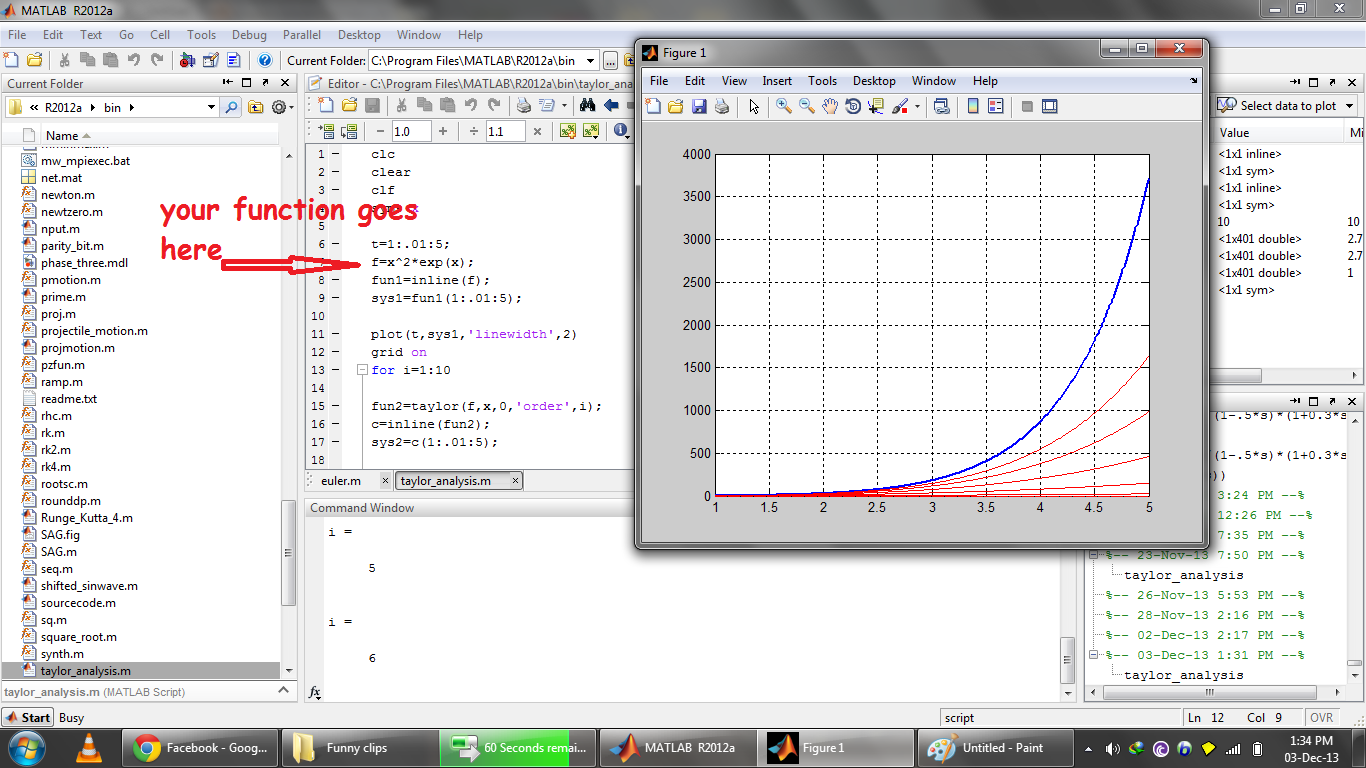Expand the R2012a bin address bar dropdown

(211, 107)
